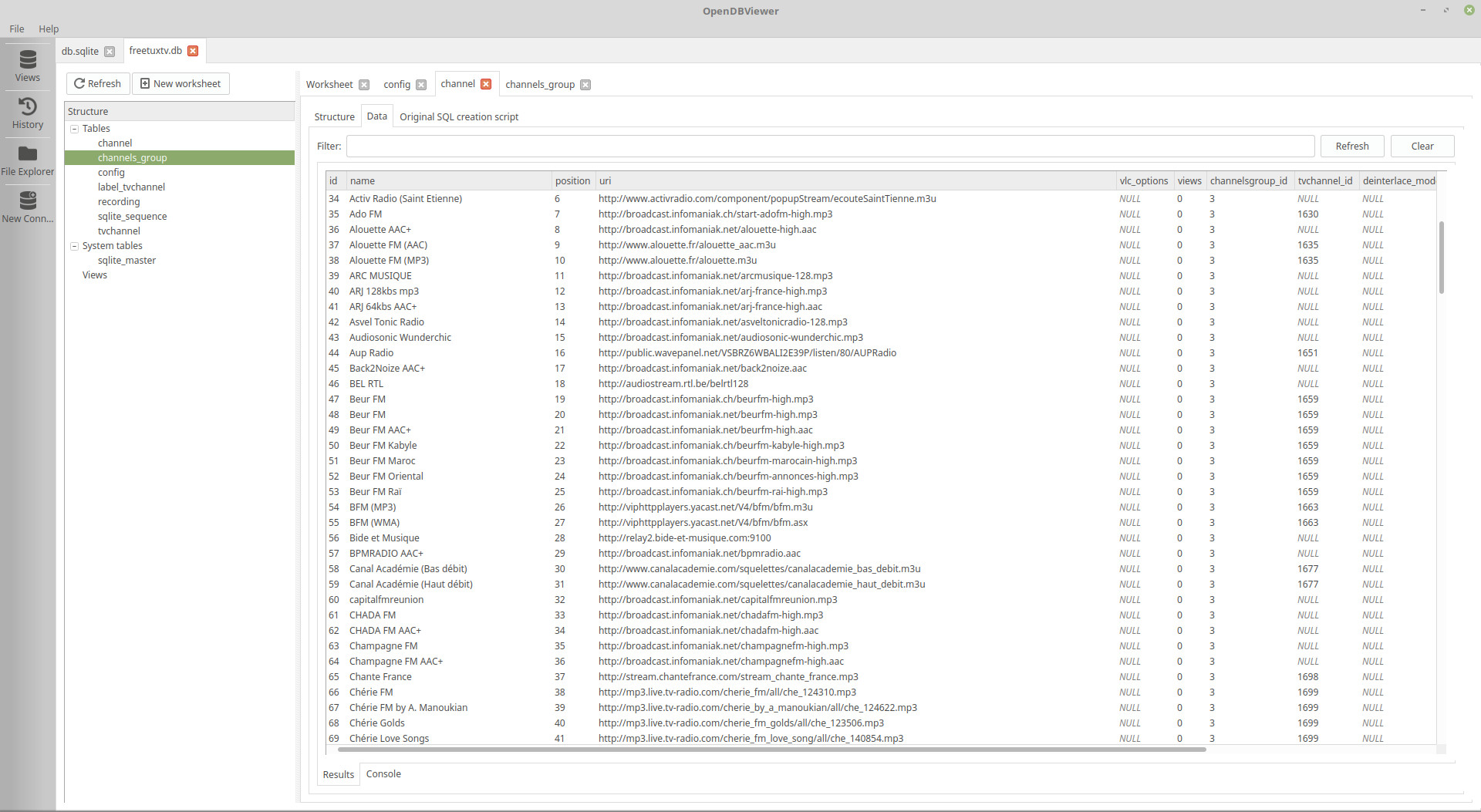1481x812 pixels.
Task: Select tvchannel_id 1698 in Chante France row
Action: click(1308, 677)
